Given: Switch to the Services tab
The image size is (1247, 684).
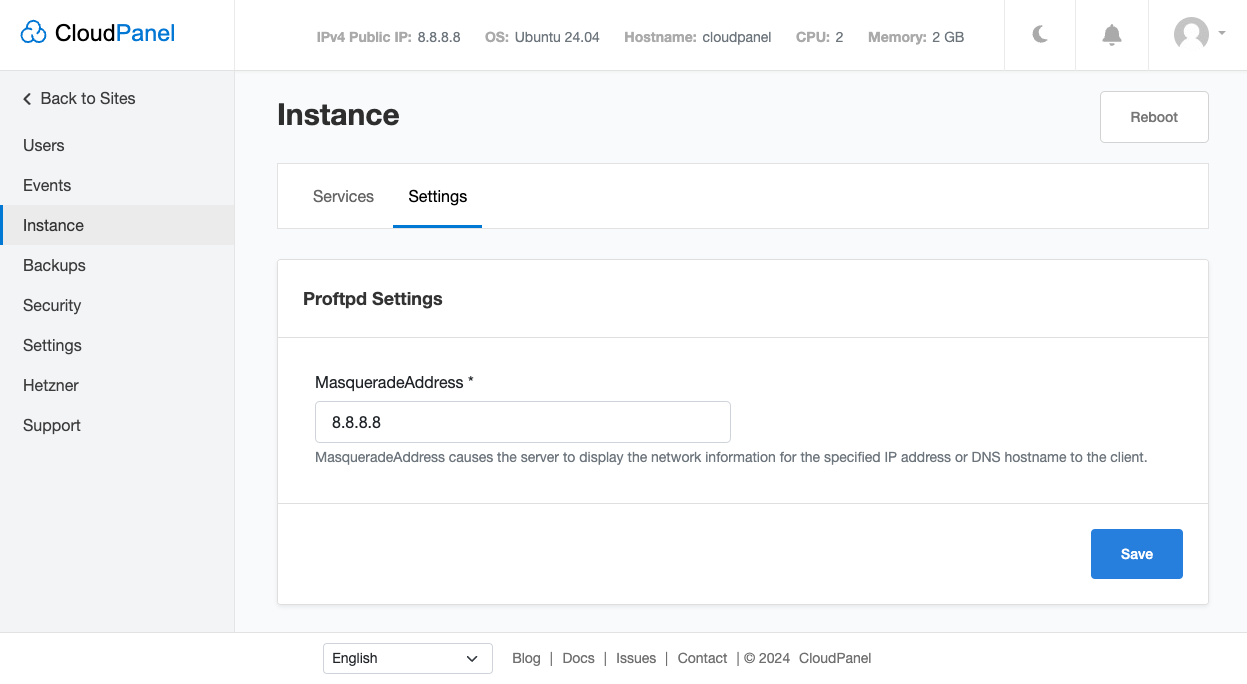Looking at the screenshot, I should 343,197.
